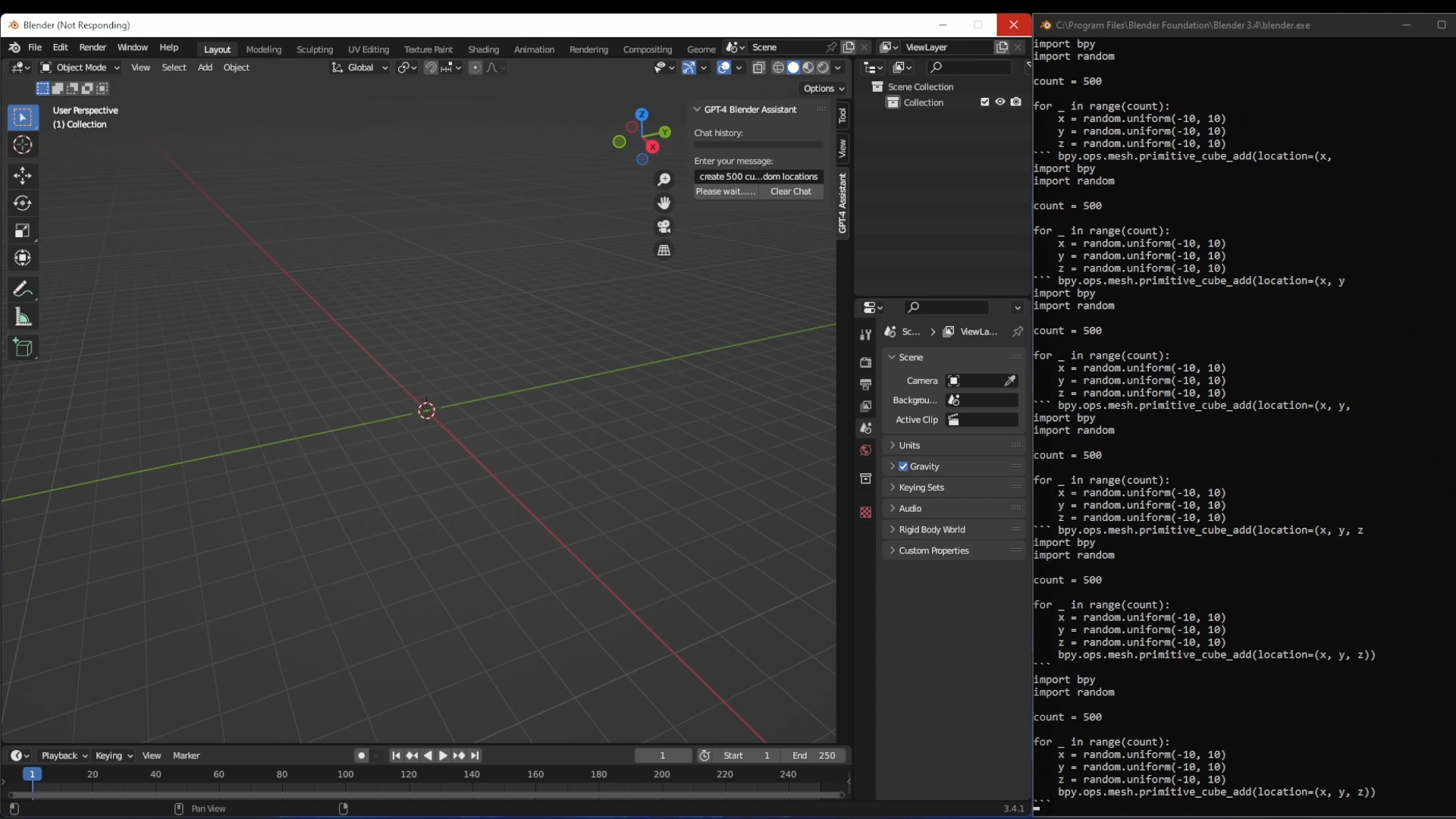Pick the Annotate pencil tool
Image resolution: width=1456 pixels, height=819 pixels.
click(23, 289)
